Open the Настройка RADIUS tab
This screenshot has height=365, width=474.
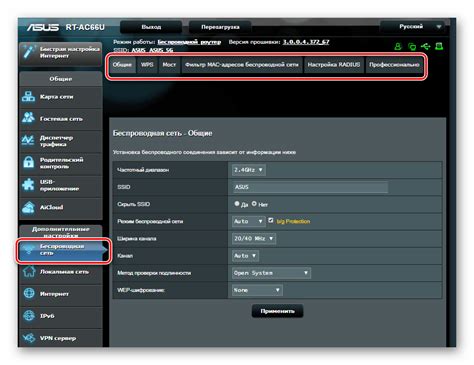click(x=334, y=65)
